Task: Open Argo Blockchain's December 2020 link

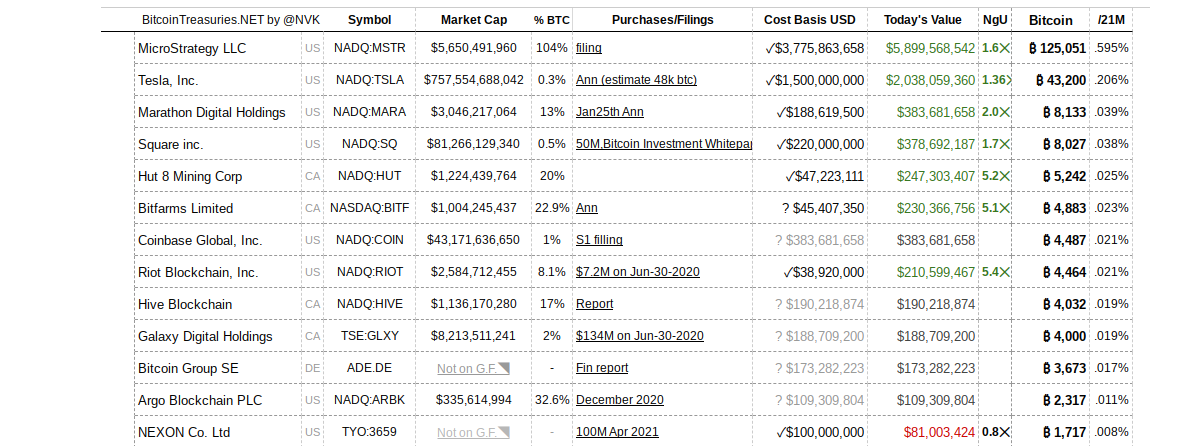Action: [620, 400]
